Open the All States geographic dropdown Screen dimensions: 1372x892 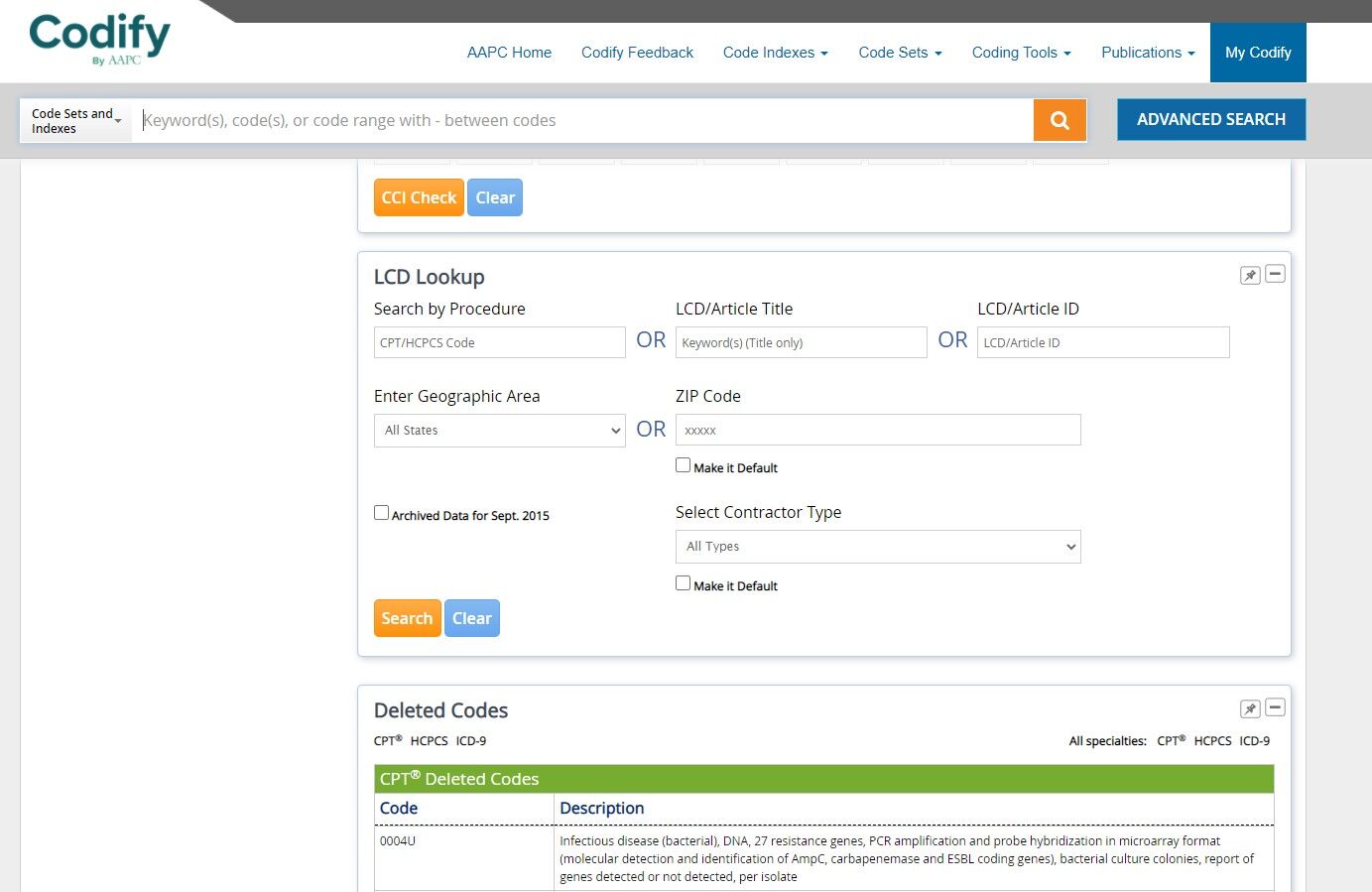499,430
